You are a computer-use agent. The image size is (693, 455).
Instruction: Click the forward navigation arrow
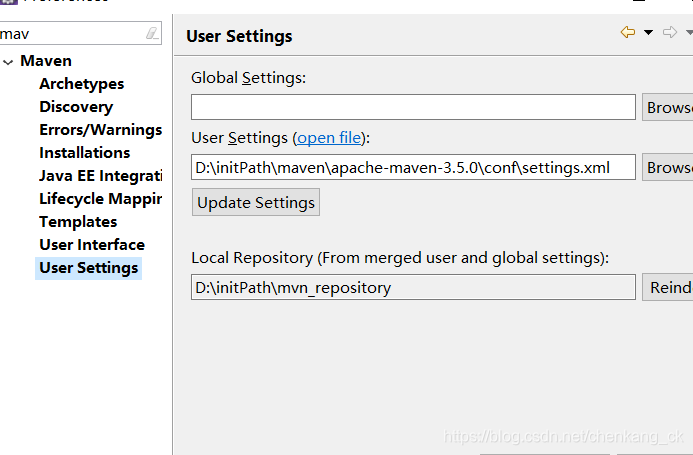670,32
